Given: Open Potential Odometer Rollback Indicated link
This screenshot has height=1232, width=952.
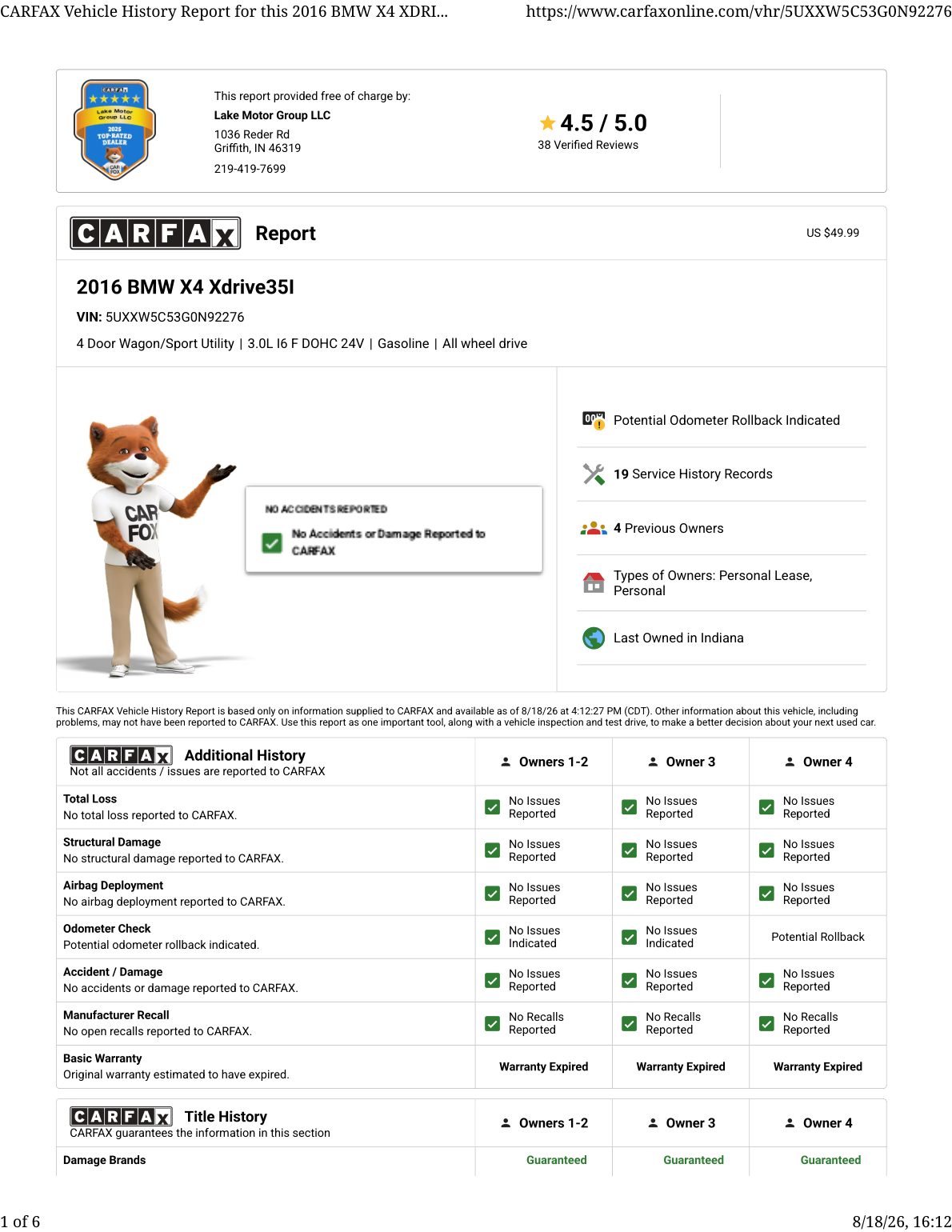Looking at the screenshot, I should (726, 420).
